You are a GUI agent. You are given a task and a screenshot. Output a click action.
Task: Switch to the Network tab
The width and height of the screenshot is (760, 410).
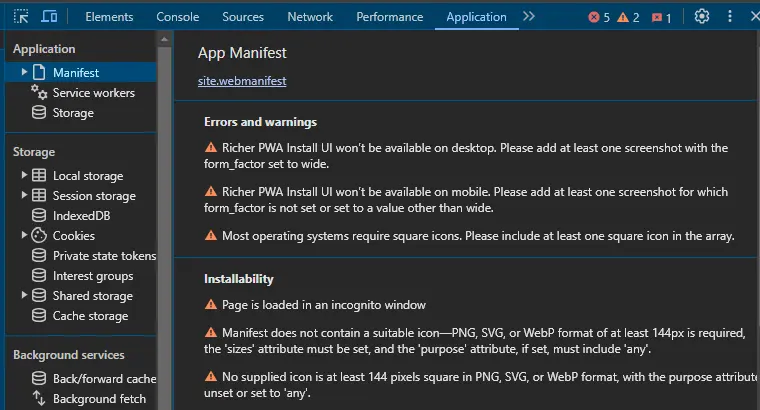pos(310,17)
